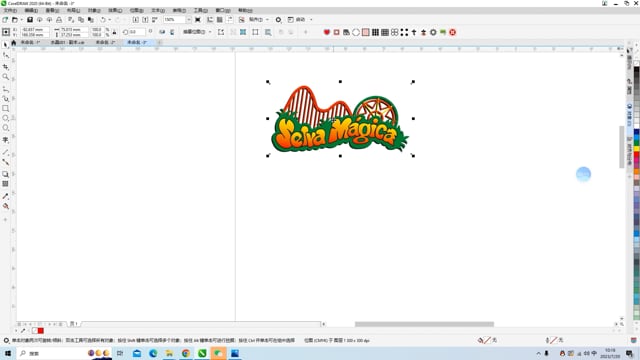Viewport: 640px width, 360px height.
Task: Toggle show guidelines button
Action: (230, 20)
